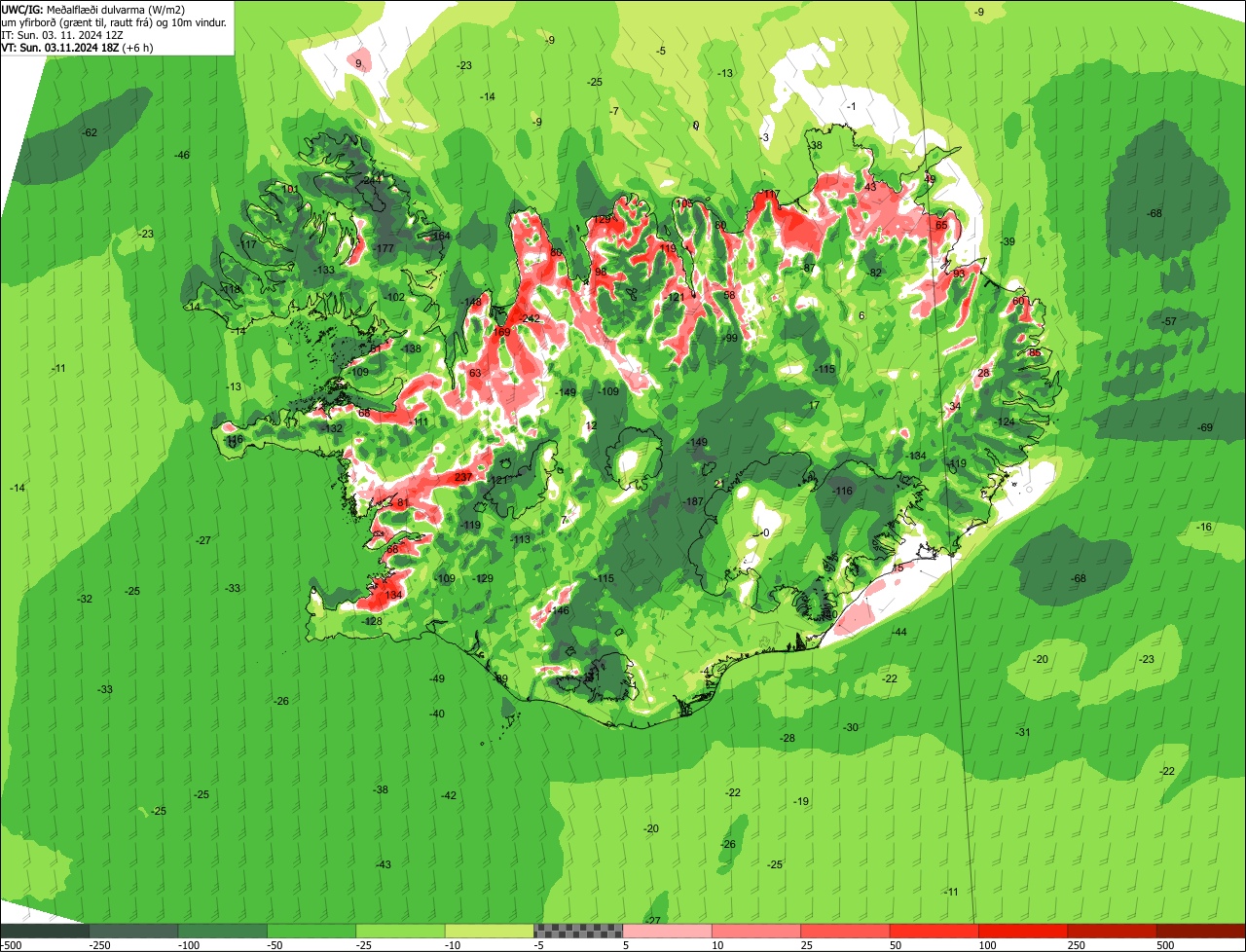Click the pale pink 5 to 10 legend swatch
Screen dimensions: 1246x952
click(x=668, y=932)
